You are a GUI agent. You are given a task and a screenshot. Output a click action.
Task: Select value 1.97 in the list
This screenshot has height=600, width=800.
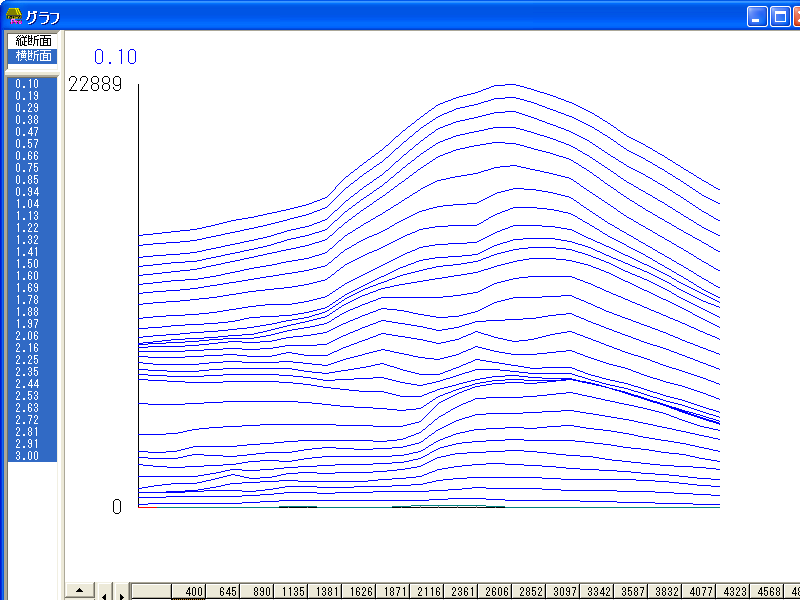click(33, 323)
